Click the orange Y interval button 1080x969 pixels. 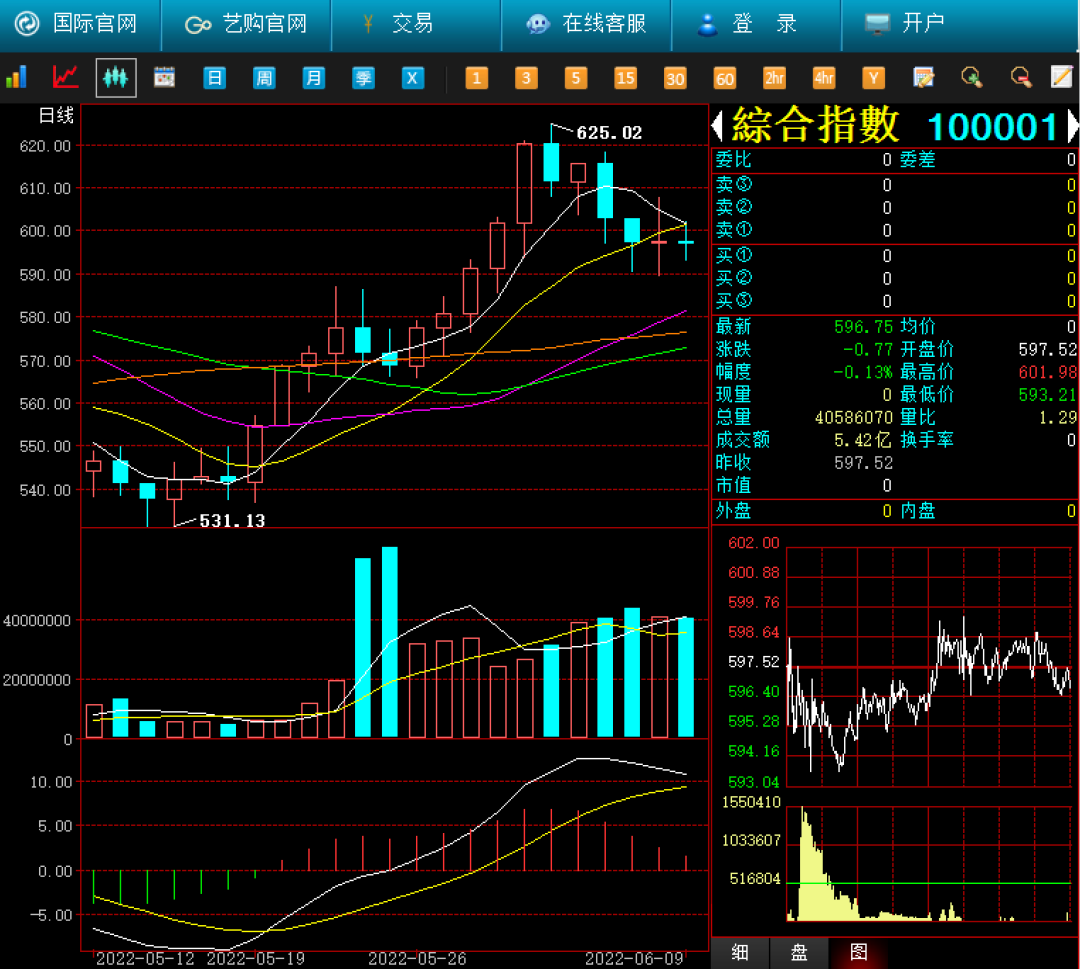click(x=873, y=78)
